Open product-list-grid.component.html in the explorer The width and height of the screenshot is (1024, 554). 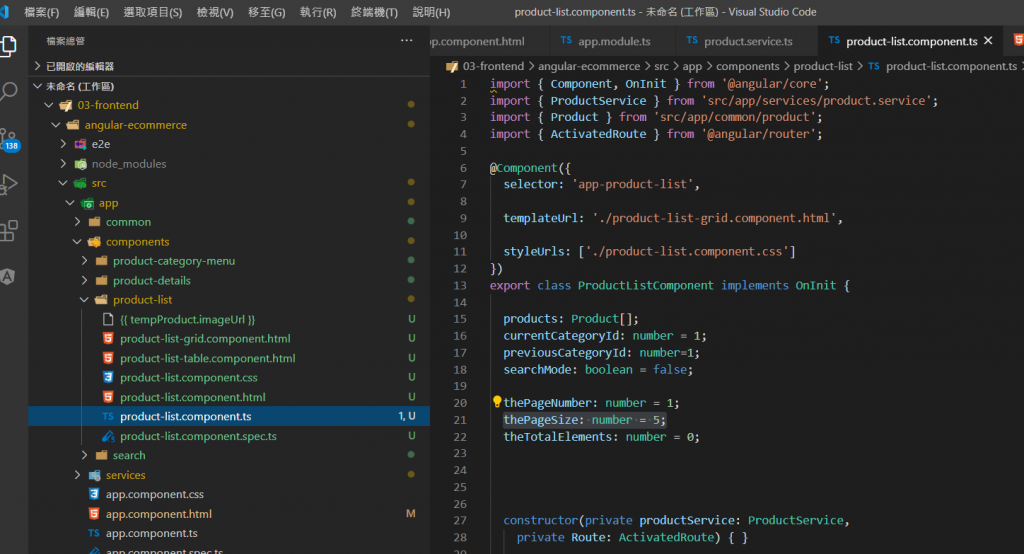(205, 339)
